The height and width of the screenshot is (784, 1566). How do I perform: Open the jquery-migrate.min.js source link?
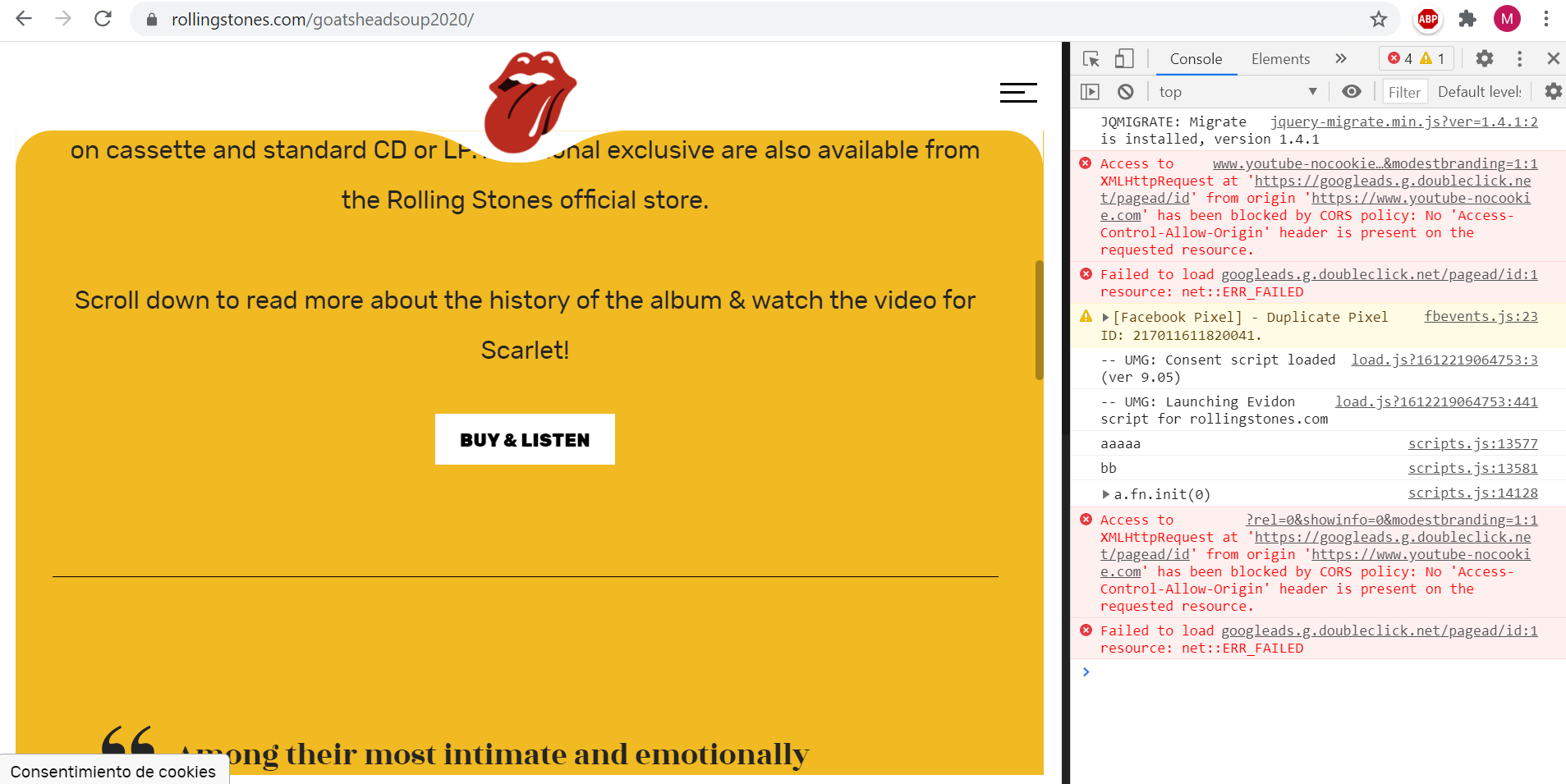click(1404, 121)
